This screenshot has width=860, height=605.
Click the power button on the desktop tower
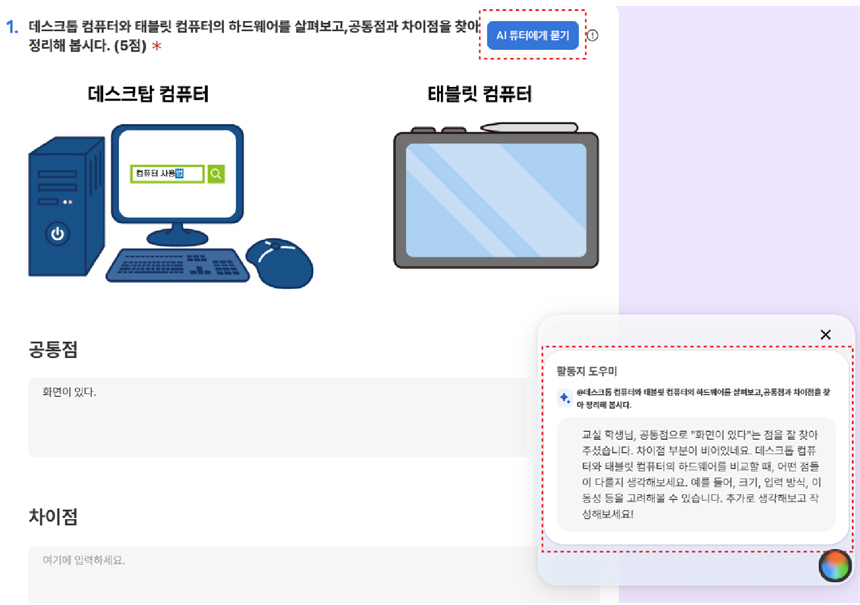[58, 234]
